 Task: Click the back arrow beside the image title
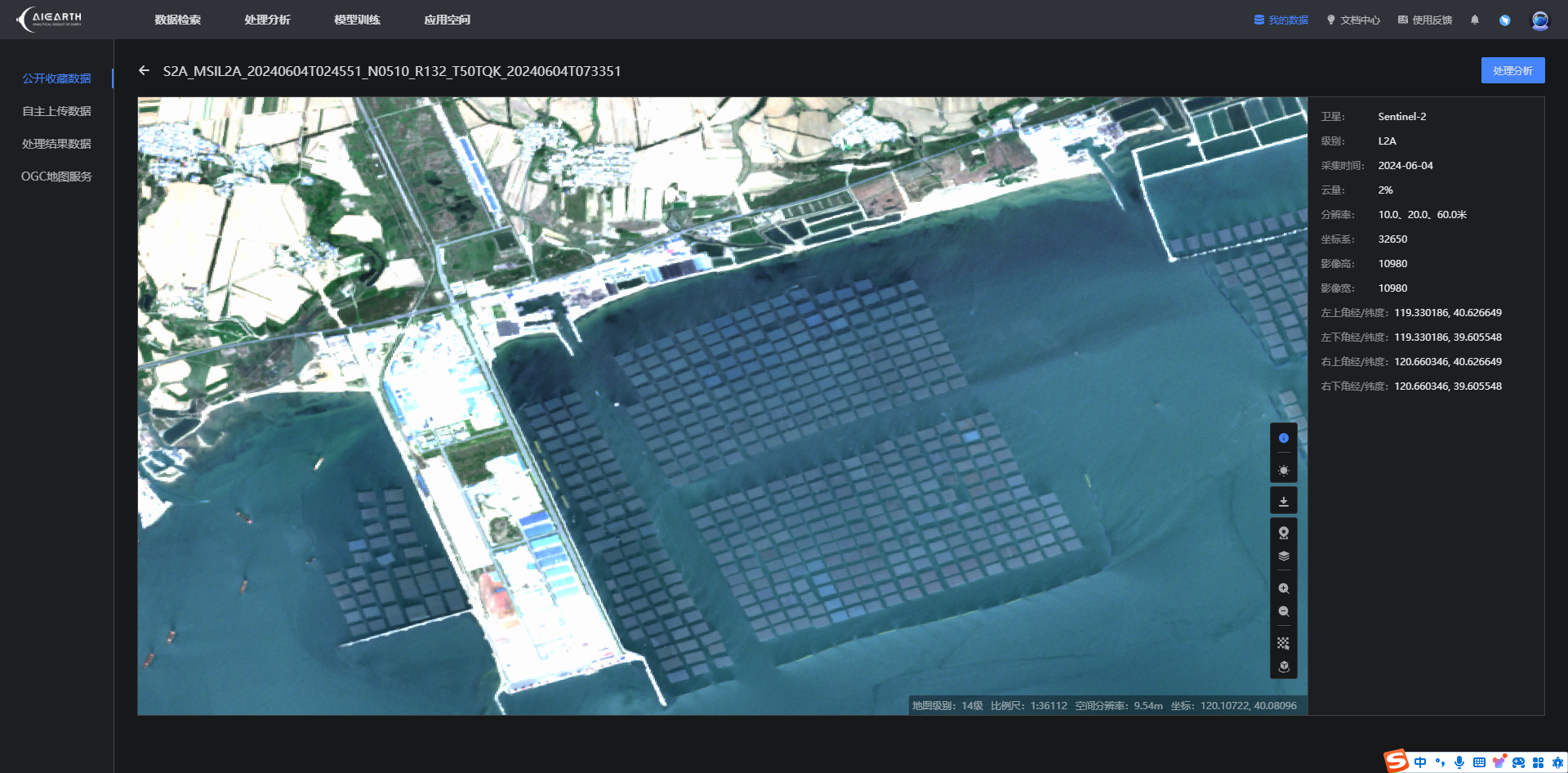[x=145, y=71]
